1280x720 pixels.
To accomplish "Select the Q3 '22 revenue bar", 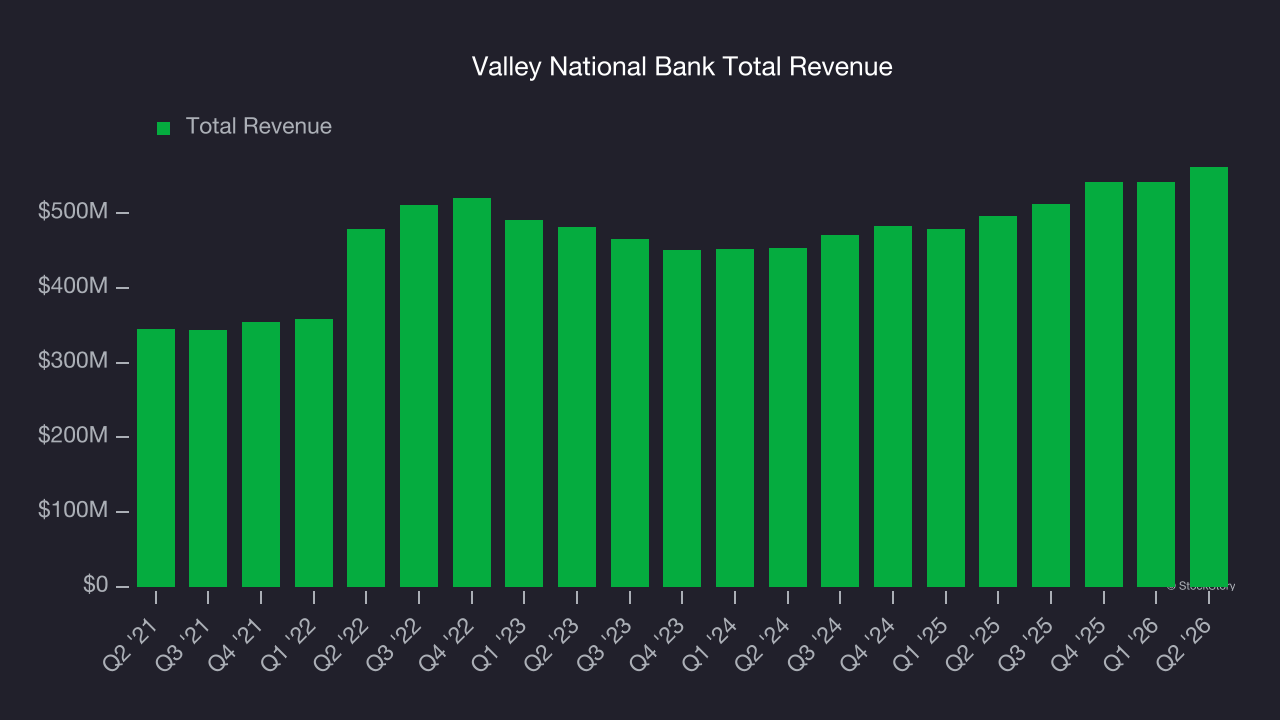I will pyautogui.click(x=419, y=396).
